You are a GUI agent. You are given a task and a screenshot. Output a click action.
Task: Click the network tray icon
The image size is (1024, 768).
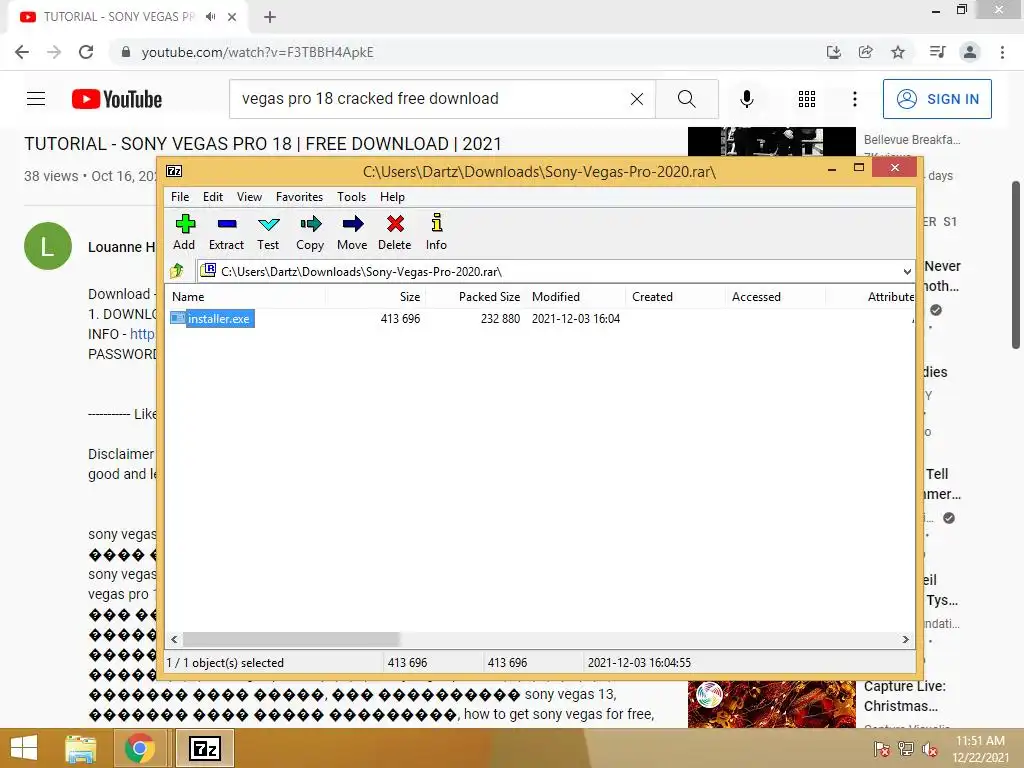tap(906, 748)
